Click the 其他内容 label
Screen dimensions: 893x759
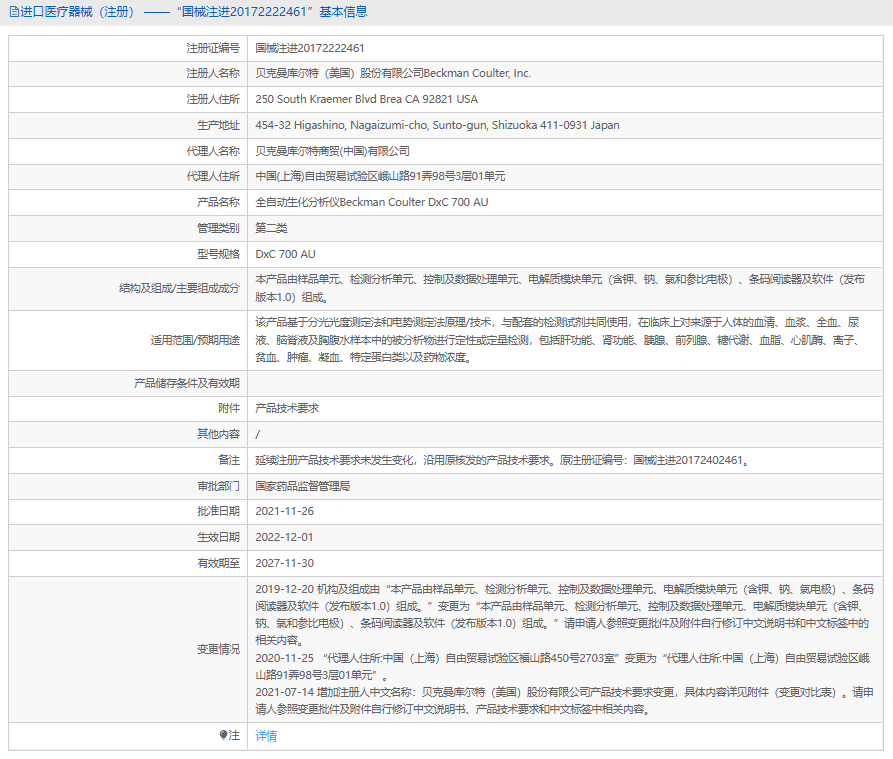(x=219, y=434)
